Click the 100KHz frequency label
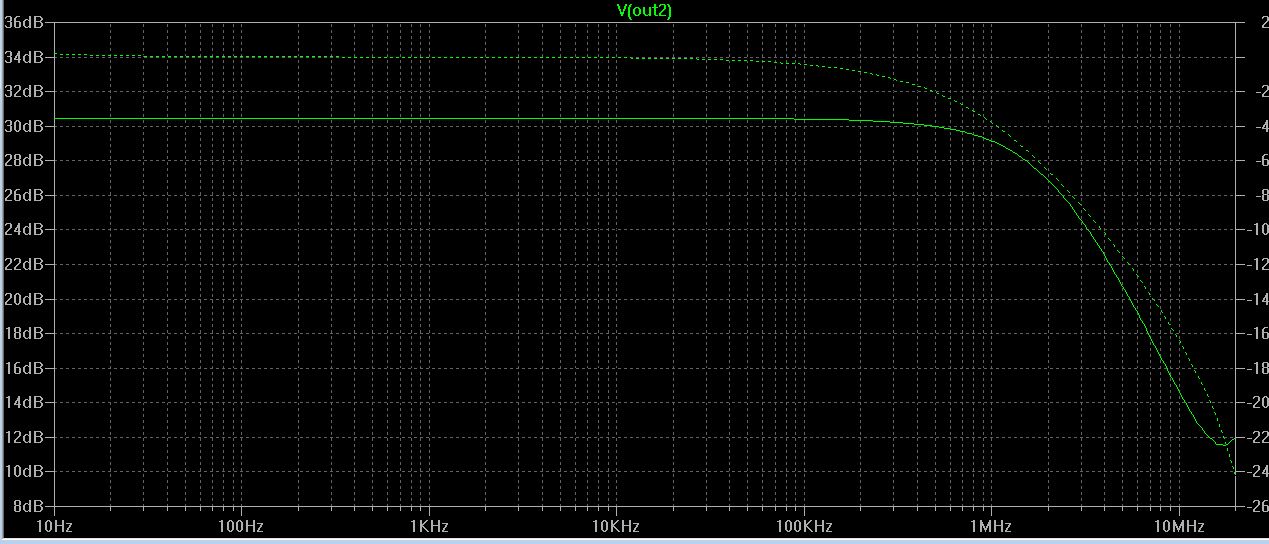This screenshot has height=544, width=1269. click(803, 526)
